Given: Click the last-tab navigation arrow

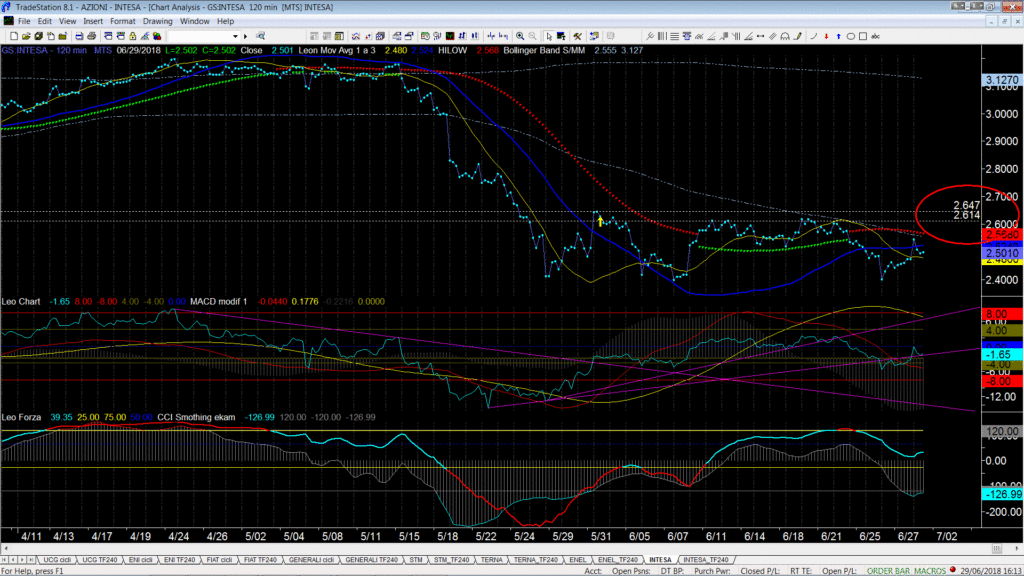Looking at the screenshot, I should (31, 560).
